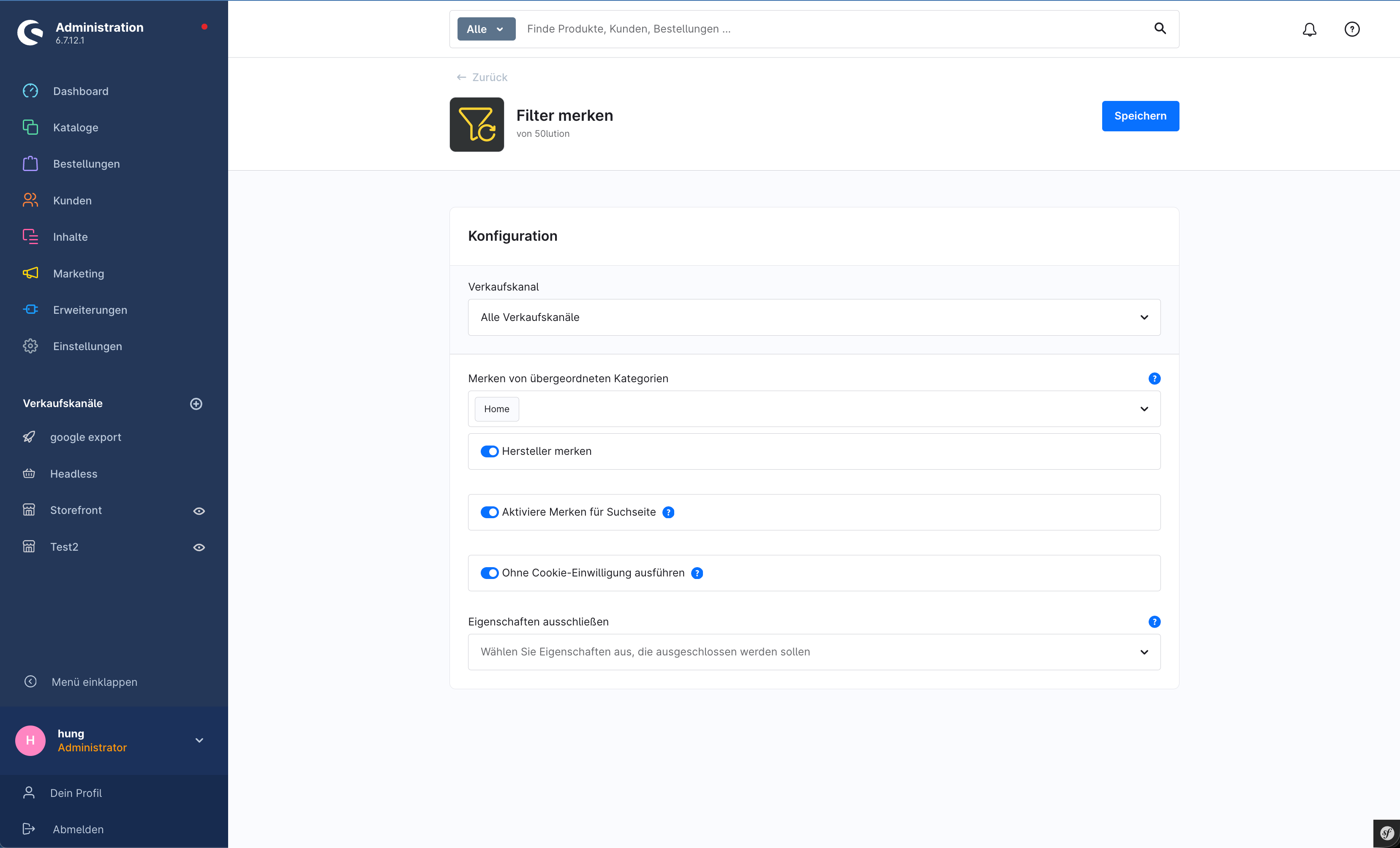Open the Marketing menu item
Screen dimensions: 1400x848
coord(79,274)
